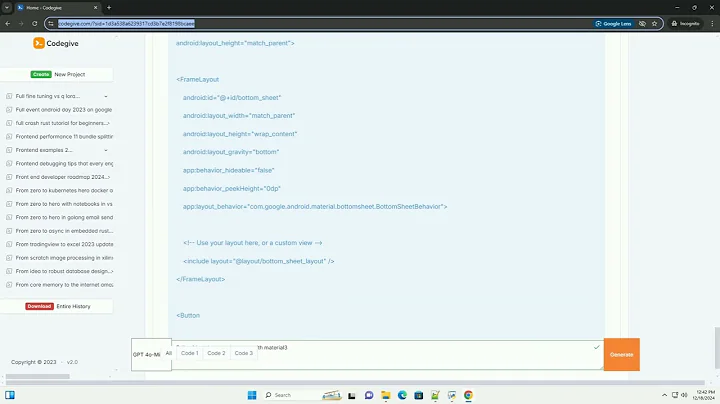Screen dimensions: 720x404
Task: Select the All tab
Action: coord(169,353)
